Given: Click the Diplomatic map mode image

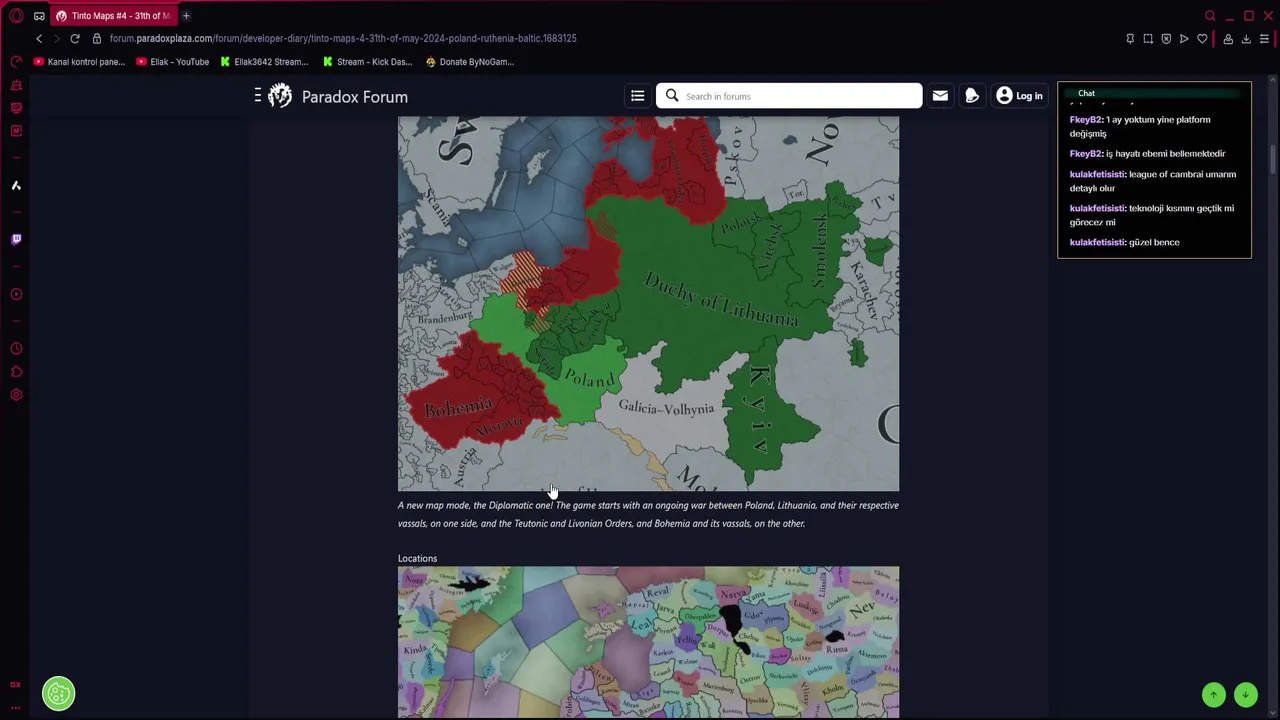Looking at the screenshot, I should [648, 304].
